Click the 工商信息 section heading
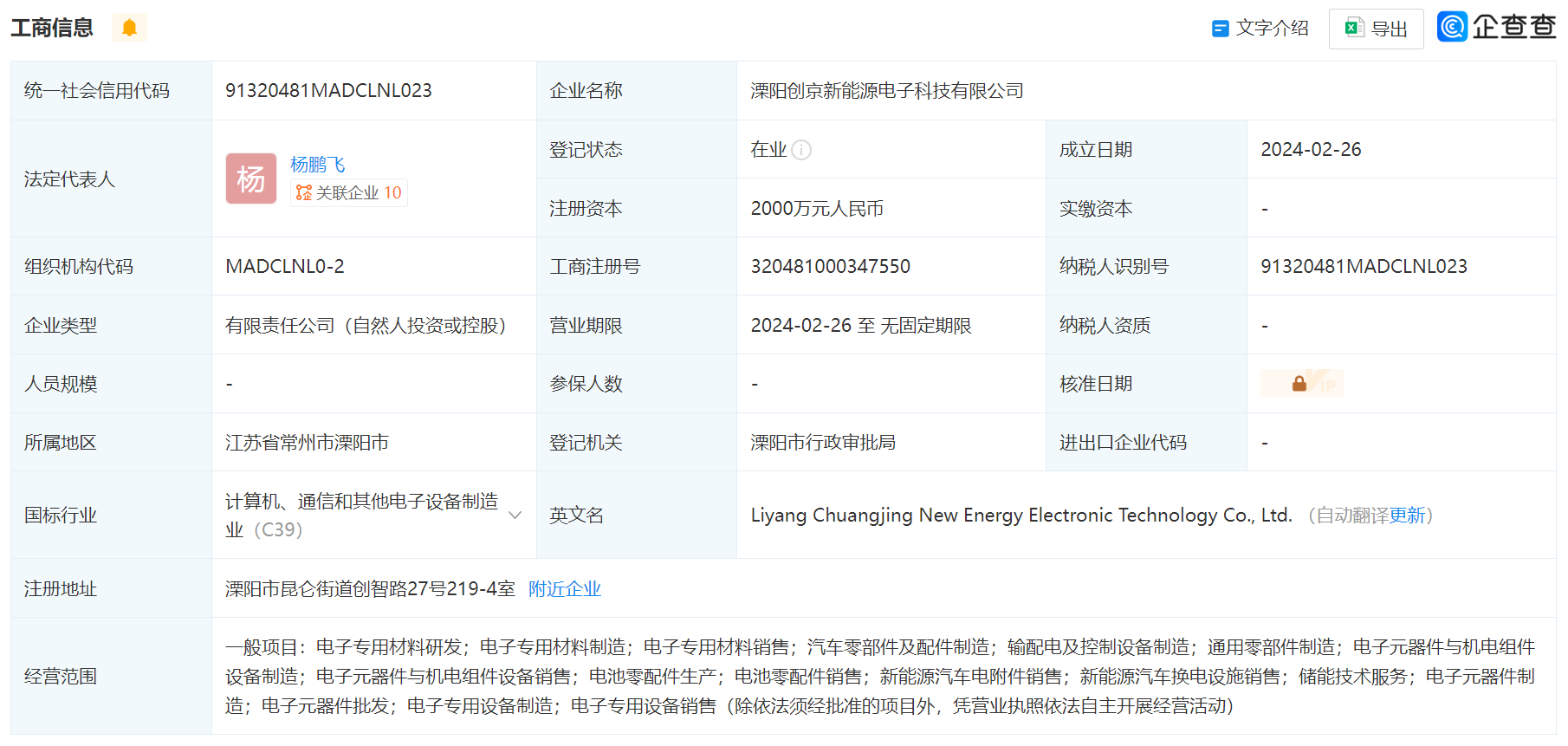Screen dimensions: 1568x746 (x=52, y=28)
